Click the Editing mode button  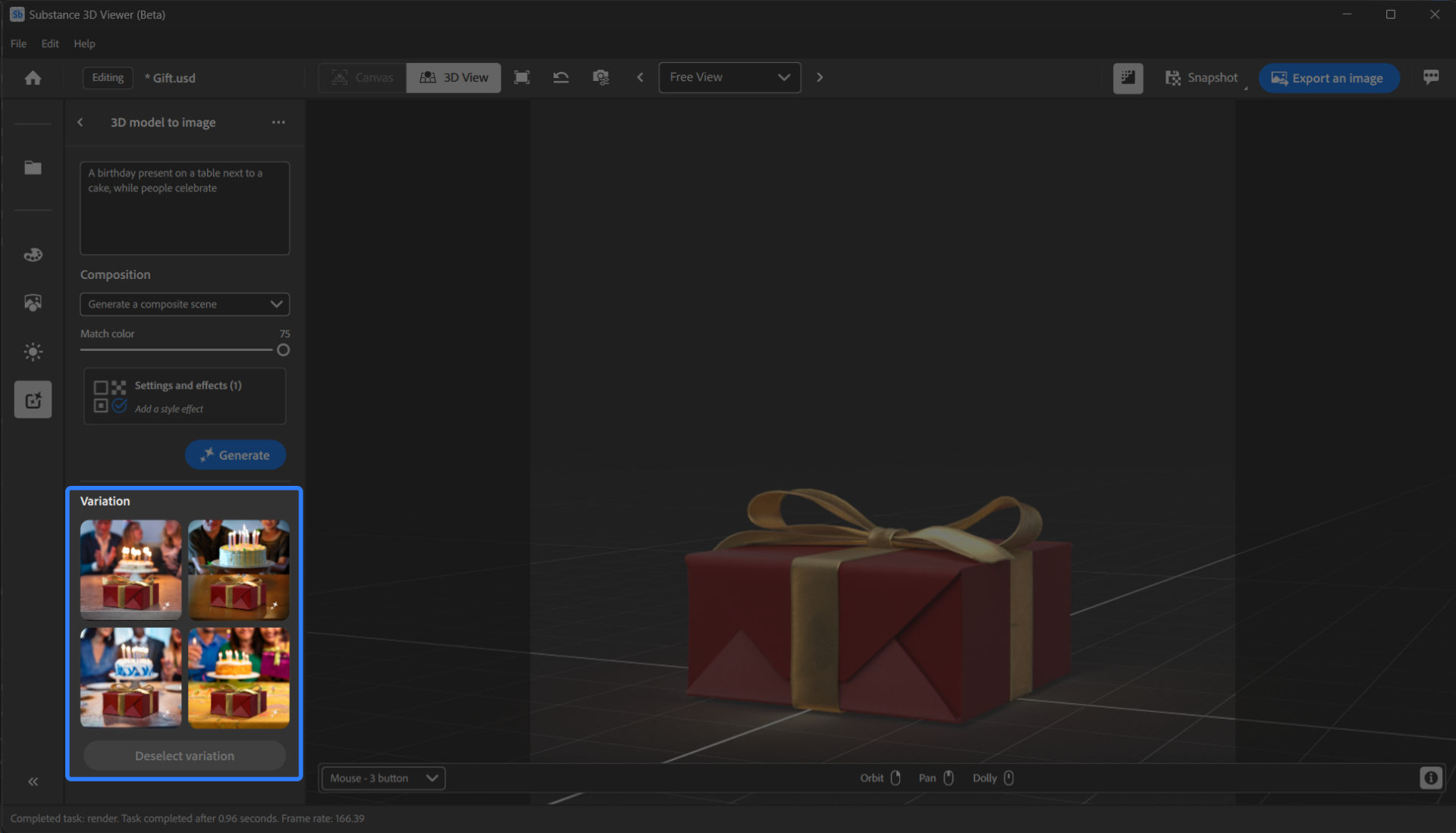[108, 78]
